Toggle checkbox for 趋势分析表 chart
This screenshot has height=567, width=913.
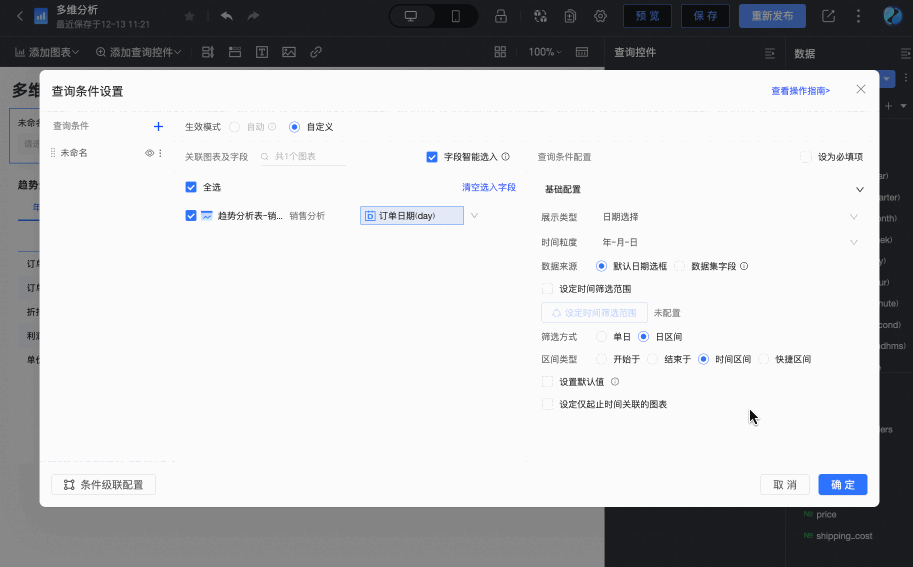point(191,215)
